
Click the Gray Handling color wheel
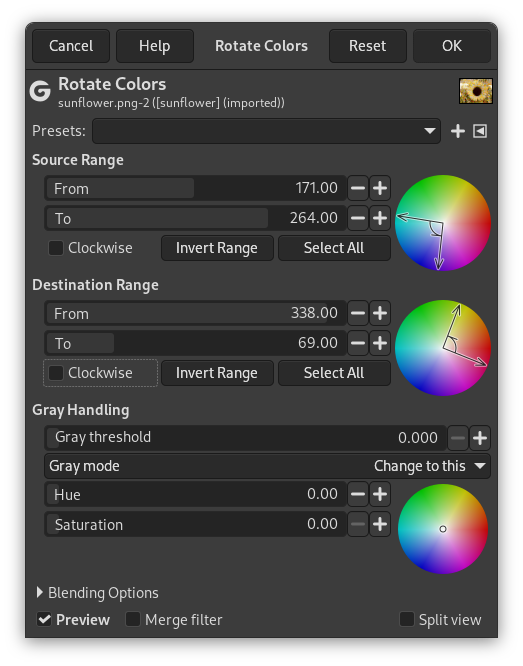pyautogui.click(x=443, y=529)
